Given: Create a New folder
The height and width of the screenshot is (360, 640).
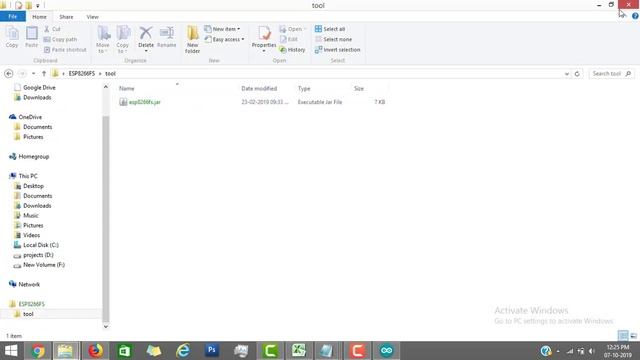Looking at the screenshot, I should coord(192,39).
